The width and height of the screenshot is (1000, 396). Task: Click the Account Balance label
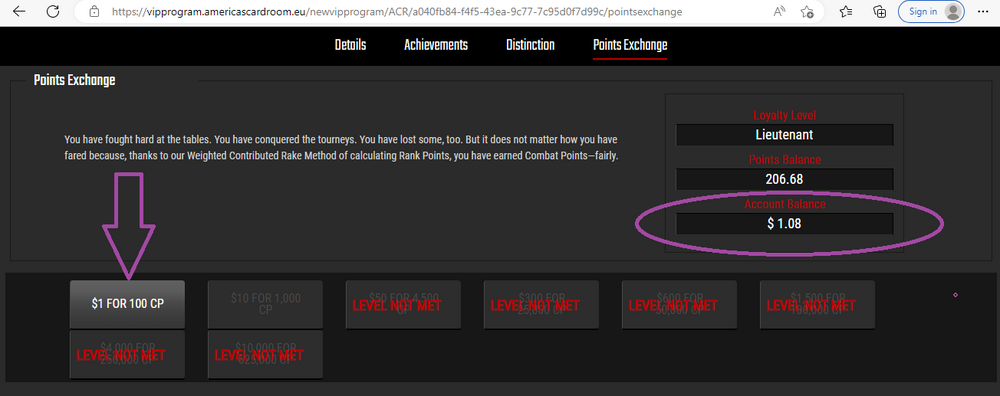pyautogui.click(x=784, y=205)
